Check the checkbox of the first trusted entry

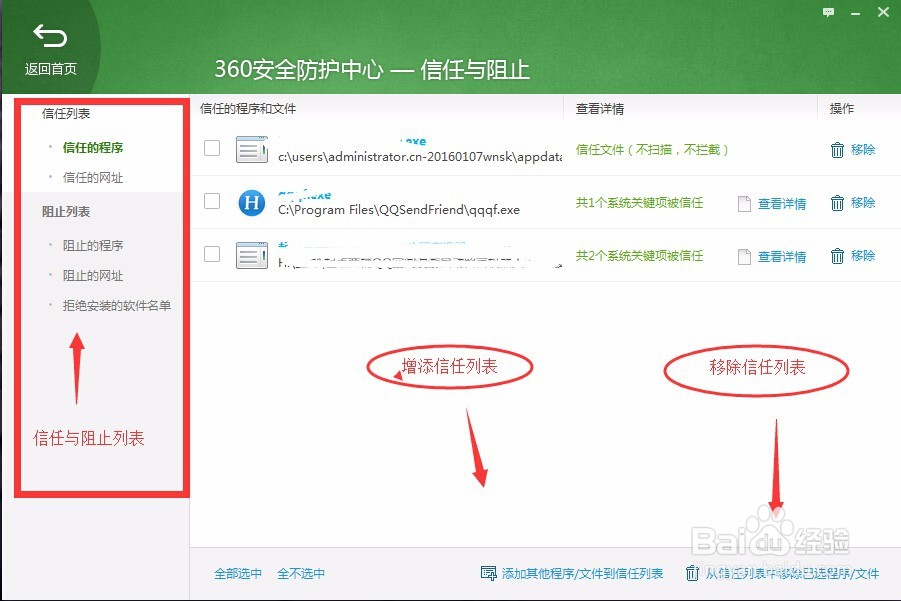[211, 148]
